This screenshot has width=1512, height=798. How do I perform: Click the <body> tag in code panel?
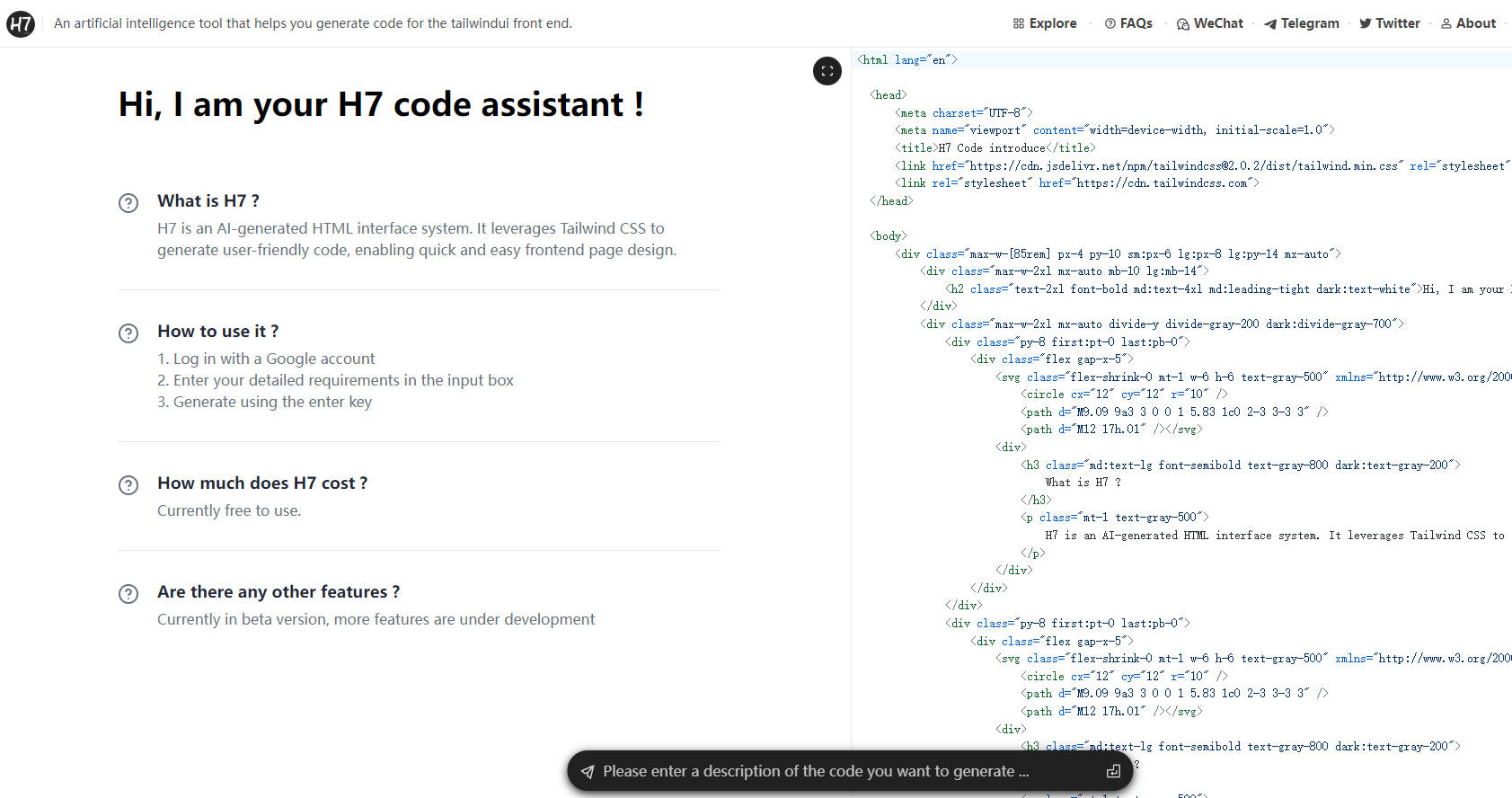click(x=888, y=236)
